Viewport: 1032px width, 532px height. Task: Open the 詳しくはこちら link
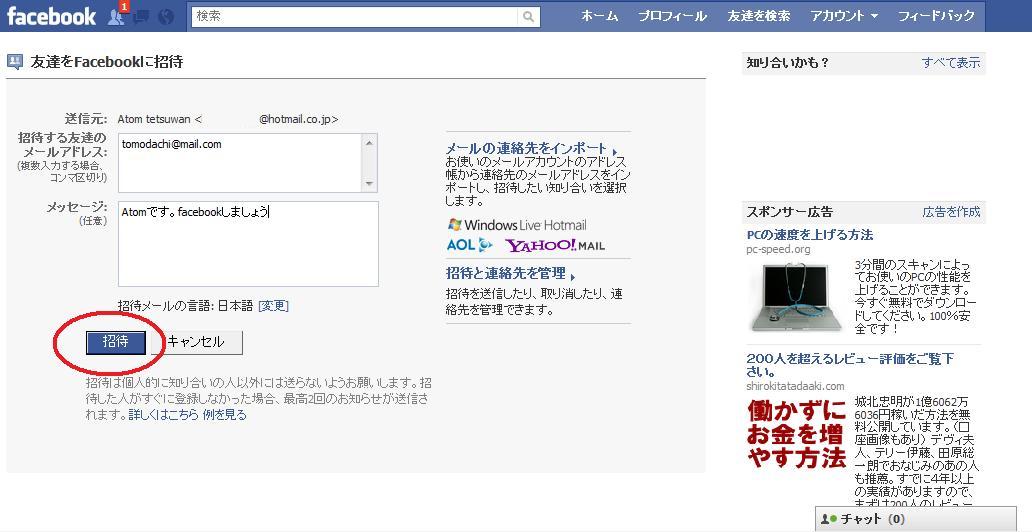(163, 415)
